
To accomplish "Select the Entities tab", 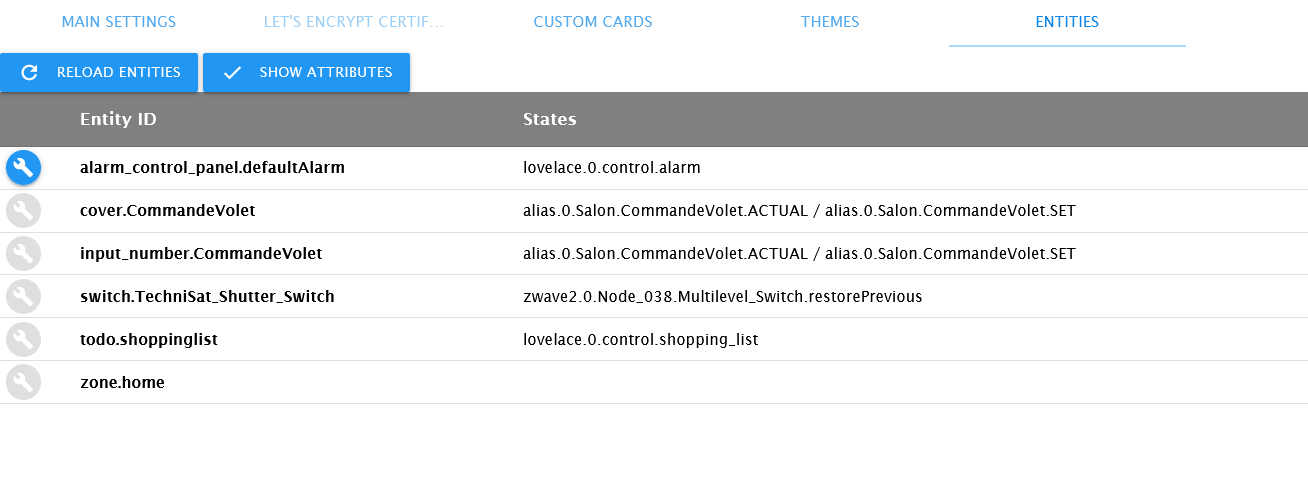I will [1067, 22].
